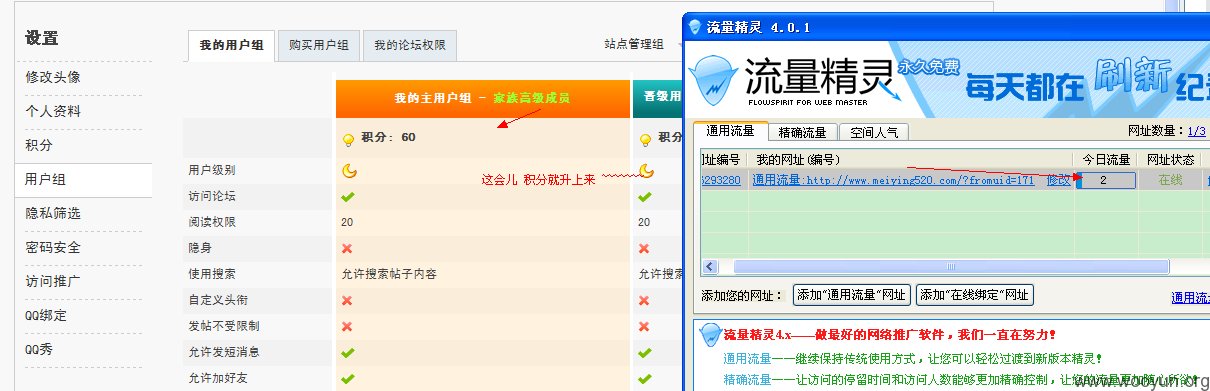Screen dimensions: 1210x391
Task: Click the 修改 link on the URL row
Action: [x=1058, y=180]
